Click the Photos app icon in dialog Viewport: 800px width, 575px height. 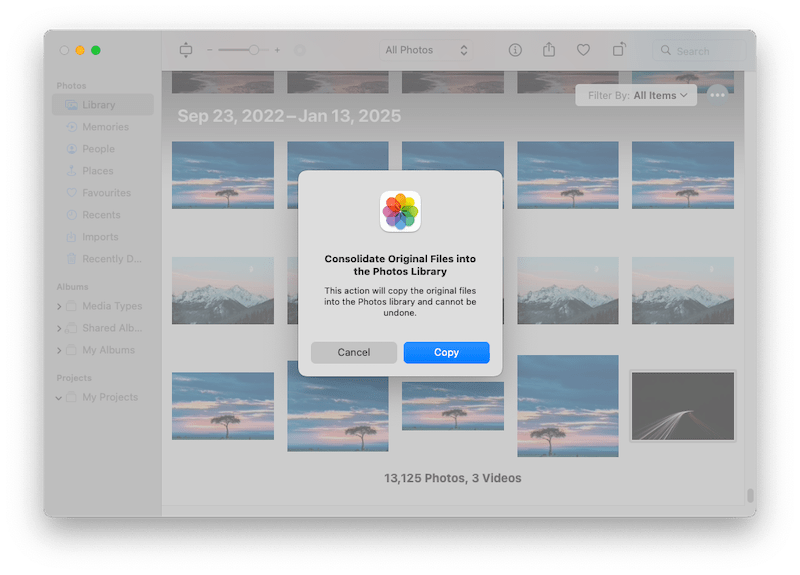[400, 212]
